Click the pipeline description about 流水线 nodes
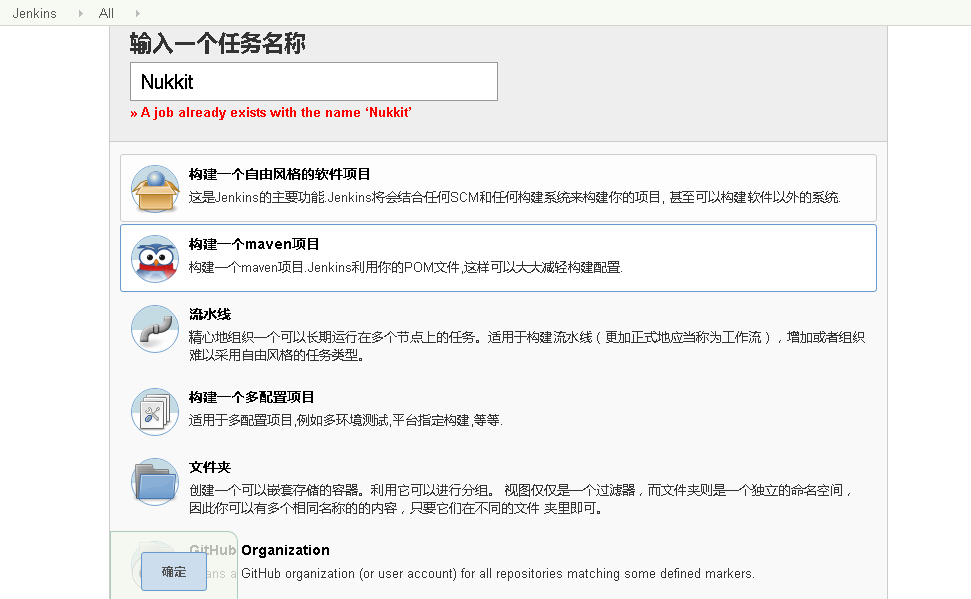Viewport: 971px width, 599px height. 527,346
